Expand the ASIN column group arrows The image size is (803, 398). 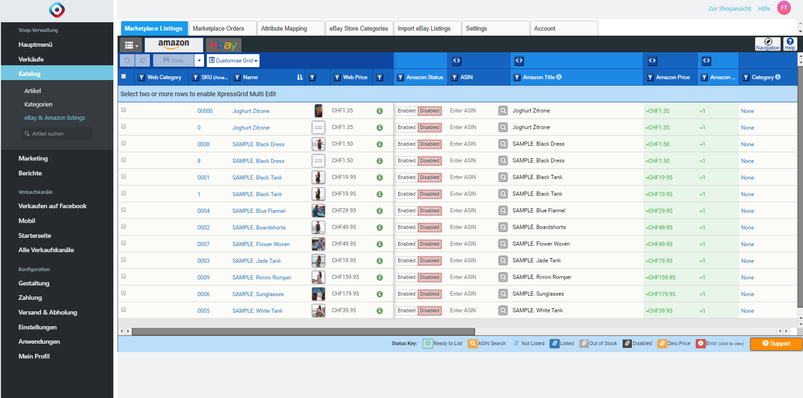coord(457,60)
